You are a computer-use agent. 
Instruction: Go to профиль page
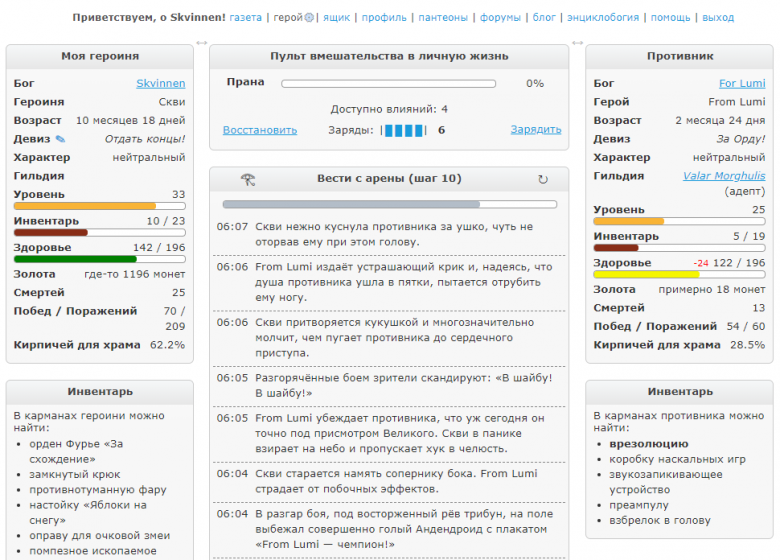coord(384,18)
